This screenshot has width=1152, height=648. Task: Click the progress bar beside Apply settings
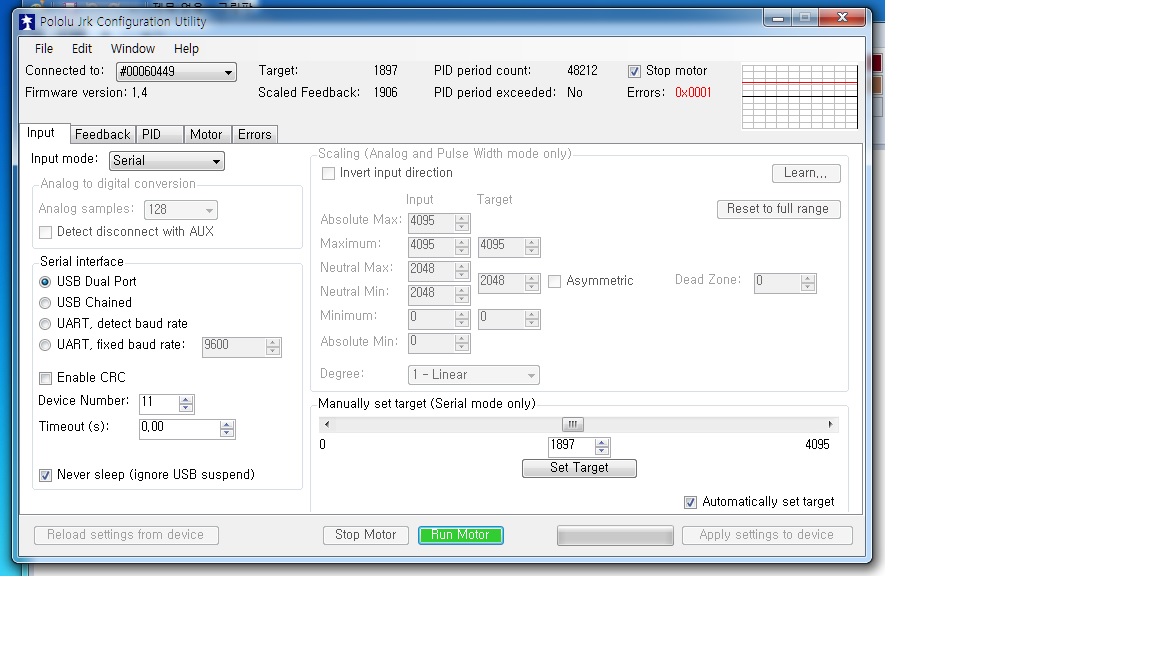(x=615, y=536)
